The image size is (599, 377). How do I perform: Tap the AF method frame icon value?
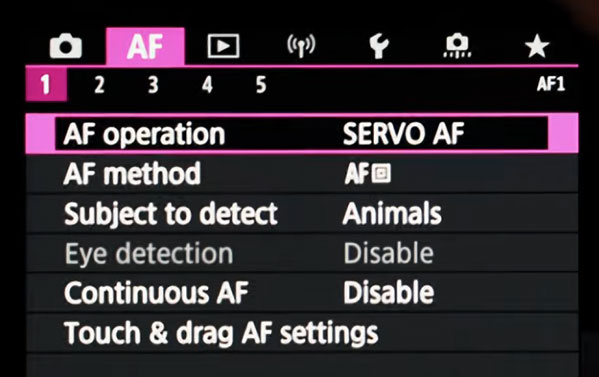coord(367,174)
